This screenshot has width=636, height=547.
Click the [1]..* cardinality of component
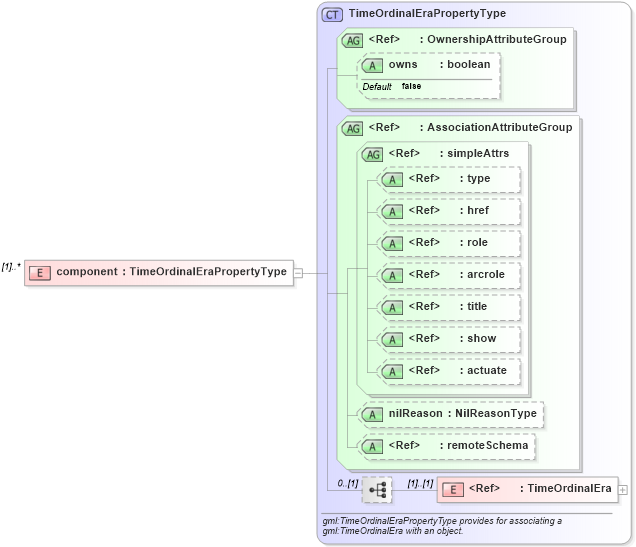click(11, 267)
